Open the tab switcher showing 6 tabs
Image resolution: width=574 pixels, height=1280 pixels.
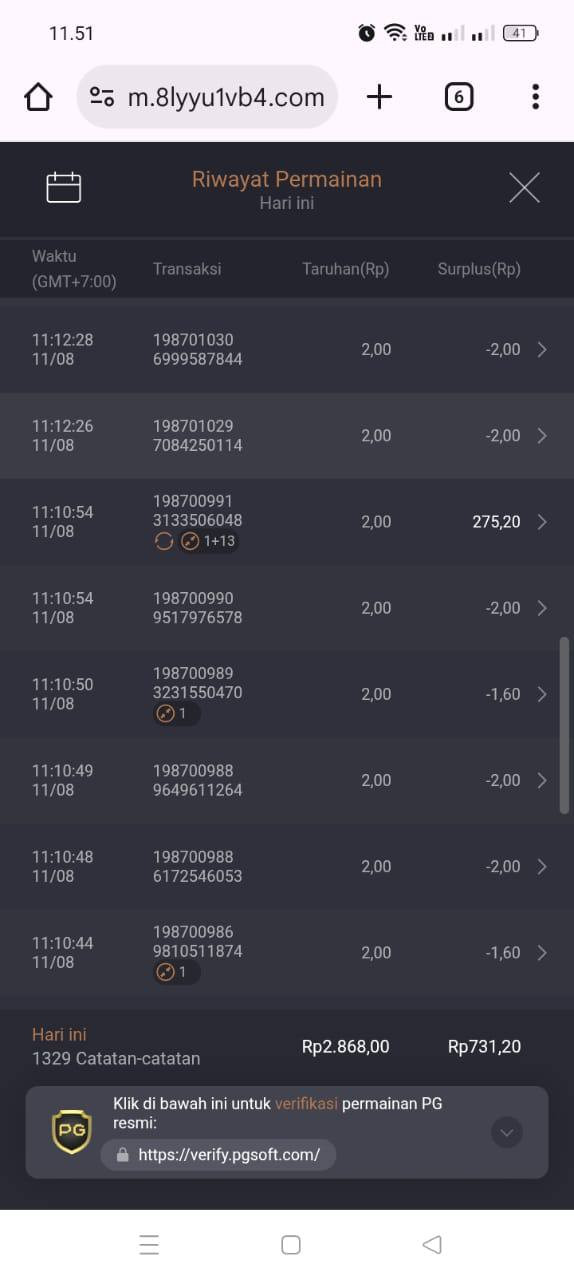(458, 97)
